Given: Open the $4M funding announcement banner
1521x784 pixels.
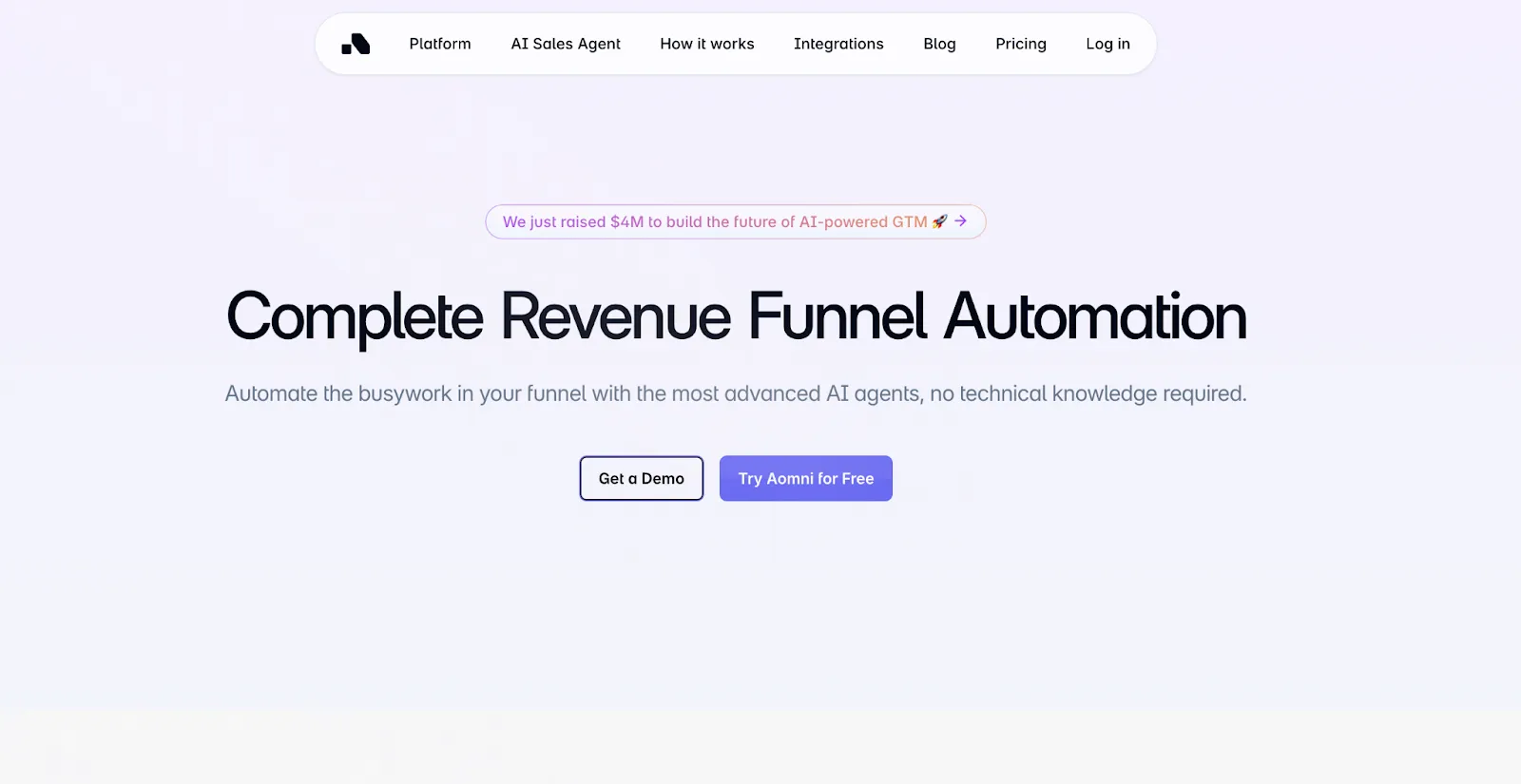Looking at the screenshot, I should point(736,221).
